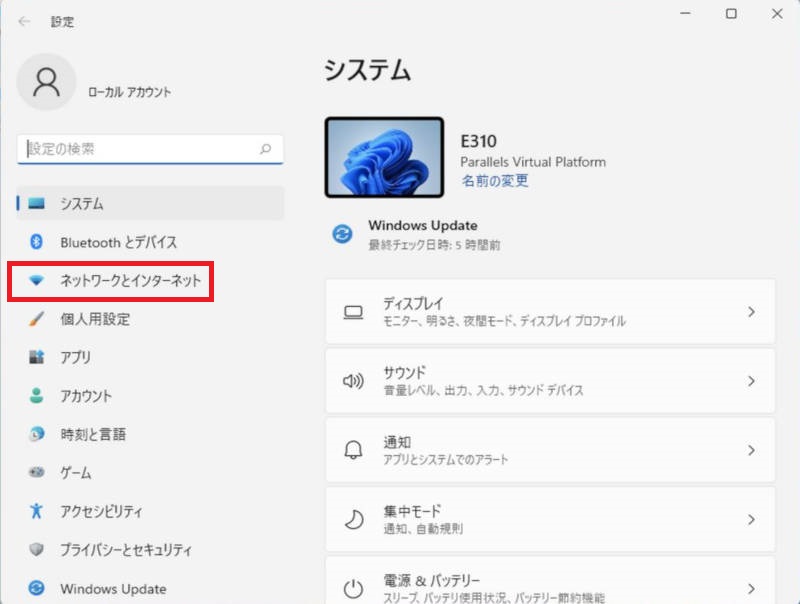Open プライバシーとセキュリティ category

[x=150, y=549]
